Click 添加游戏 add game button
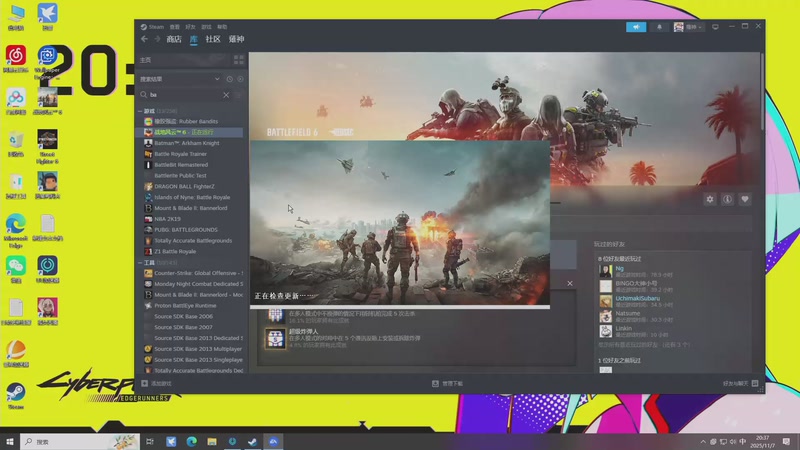 158,383
